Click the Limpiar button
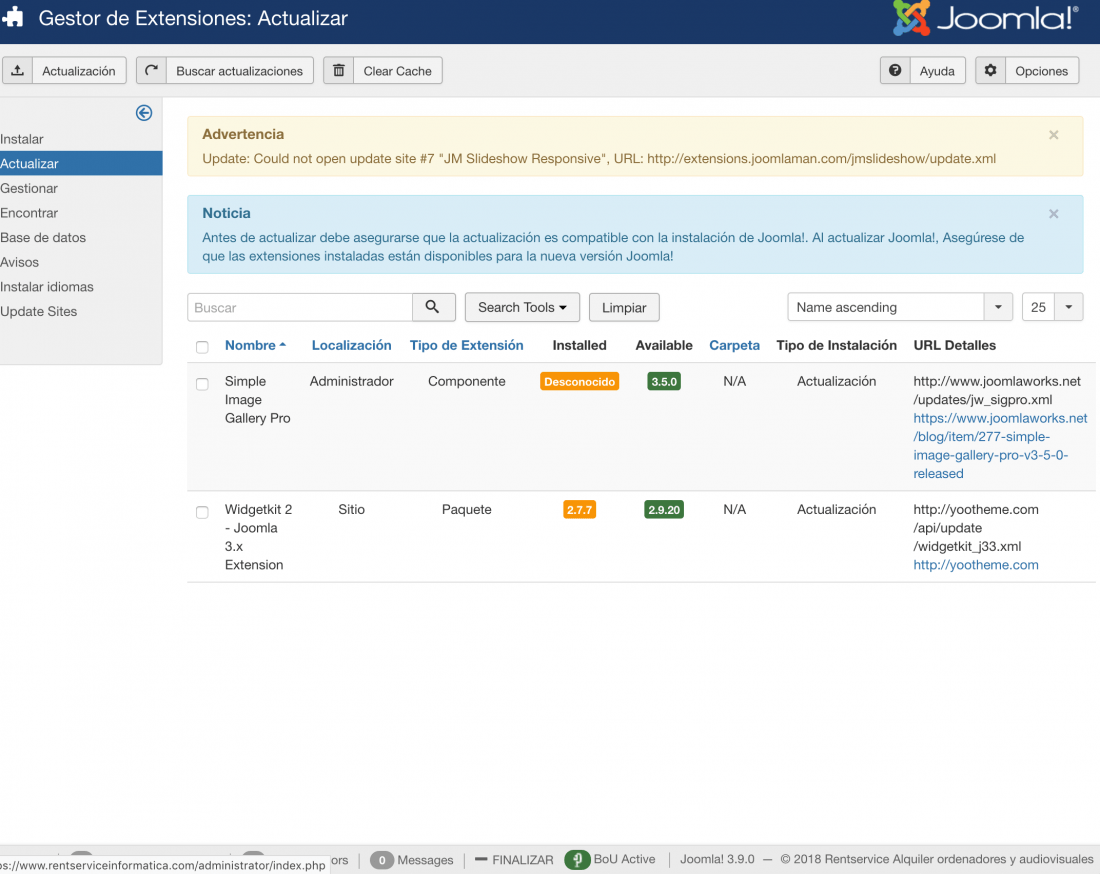This screenshot has height=874, width=1100. (624, 307)
